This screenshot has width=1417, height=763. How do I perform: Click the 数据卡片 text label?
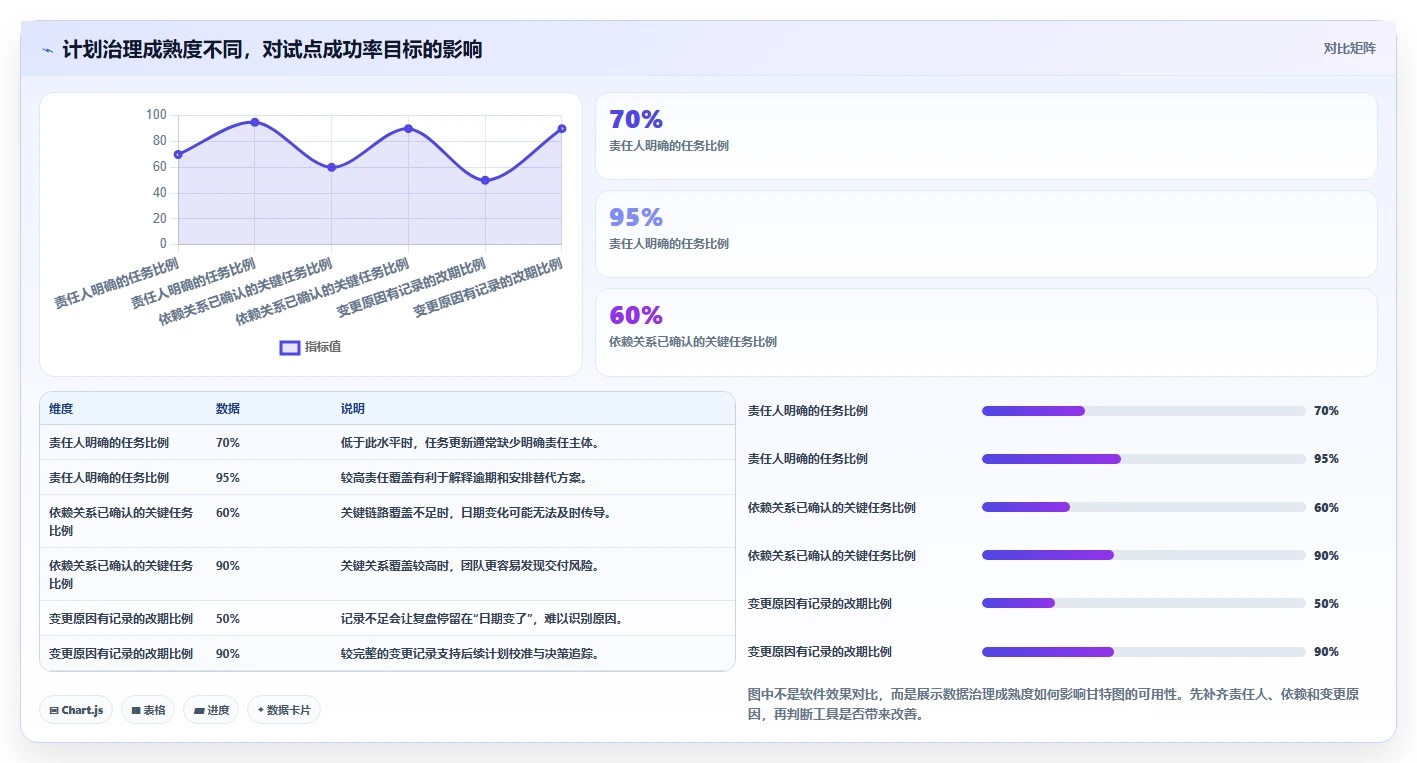coord(288,710)
